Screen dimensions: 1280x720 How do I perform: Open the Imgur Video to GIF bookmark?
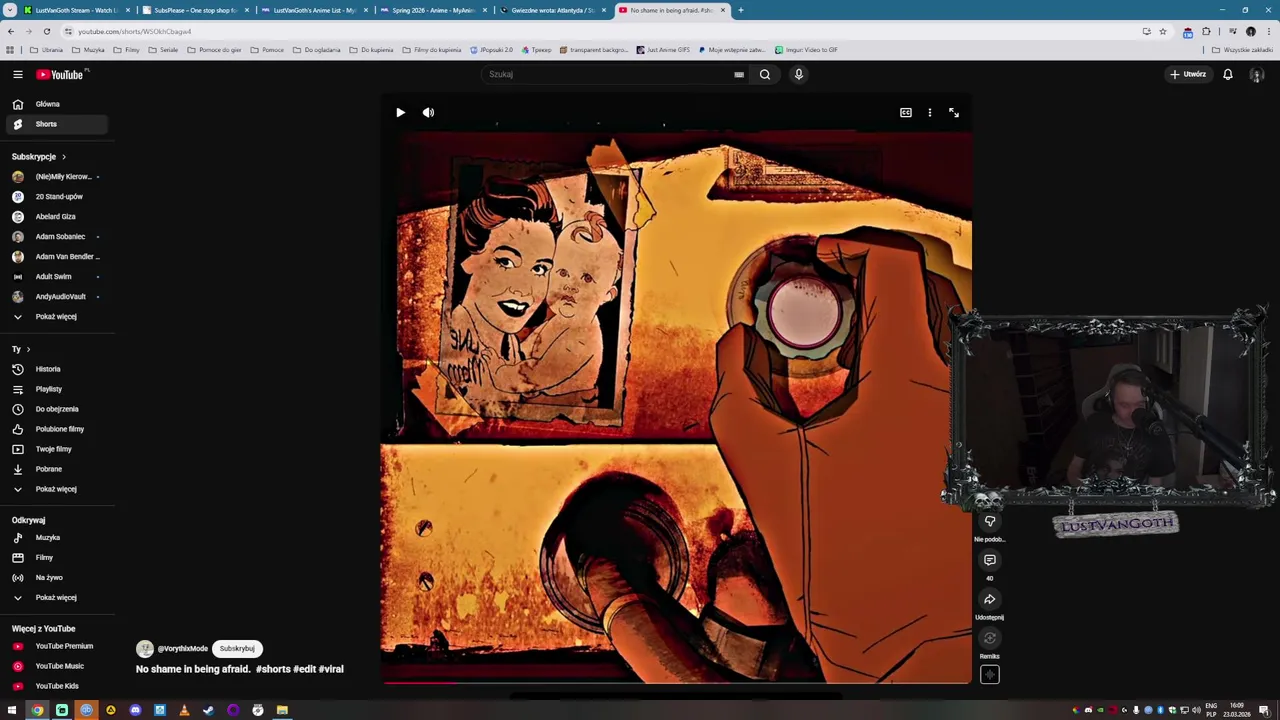click(x=805, y=50)
